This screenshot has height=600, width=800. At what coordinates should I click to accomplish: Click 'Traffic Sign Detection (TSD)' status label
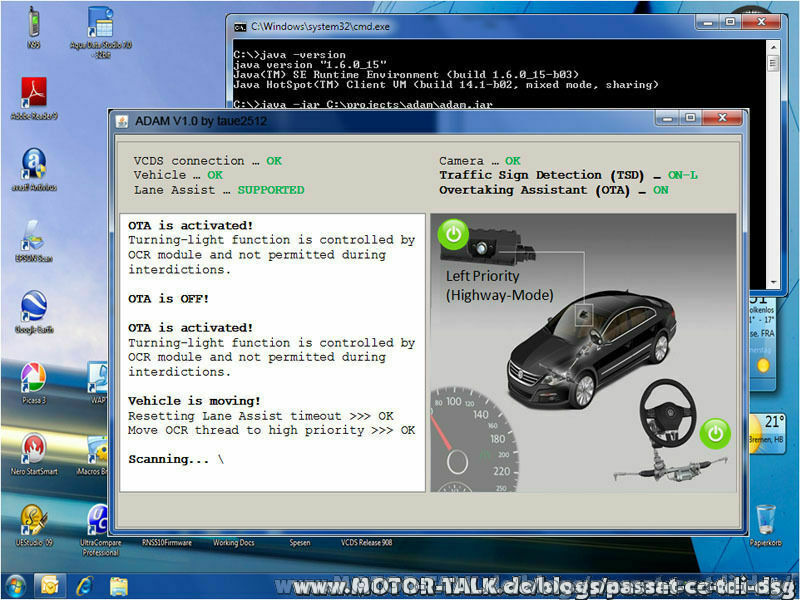click(568, 175)
